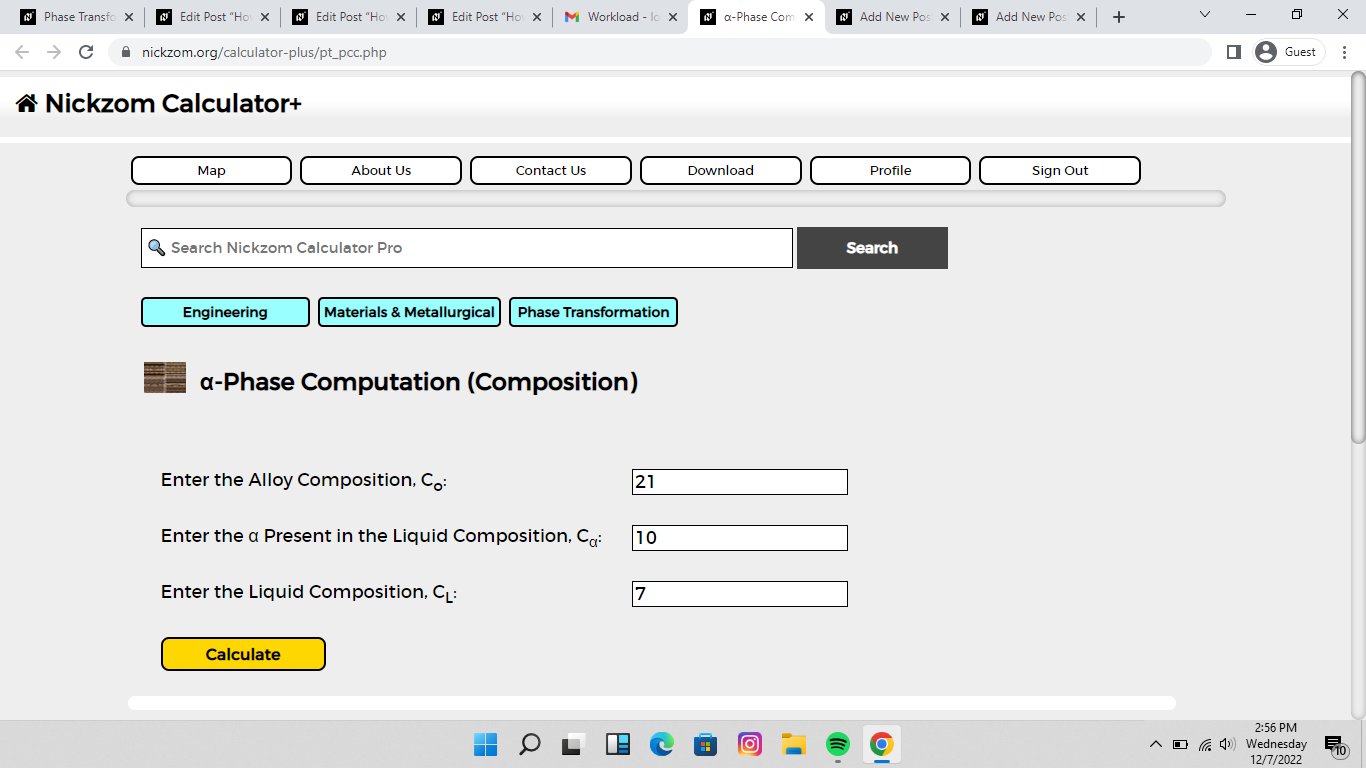Open Task View on taskbar

(573, 744)
